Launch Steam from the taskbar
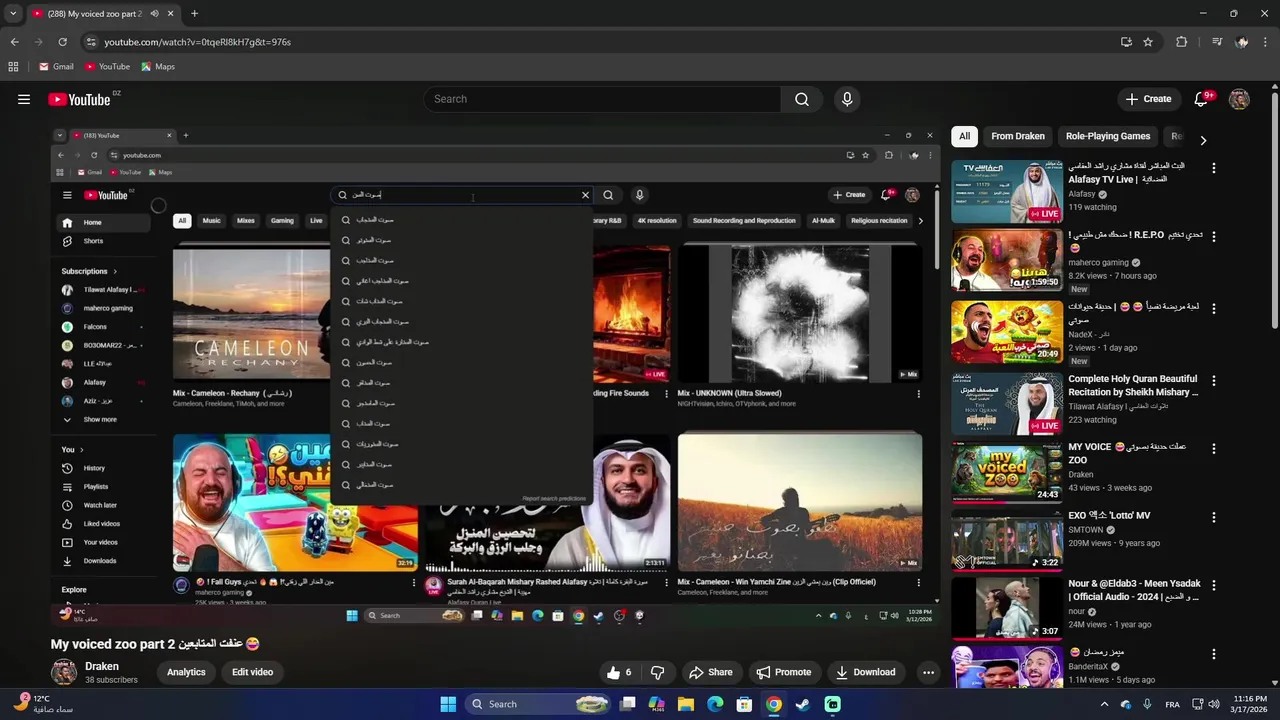This screenshot has width=1280, height=720. (x=803, y=704)
